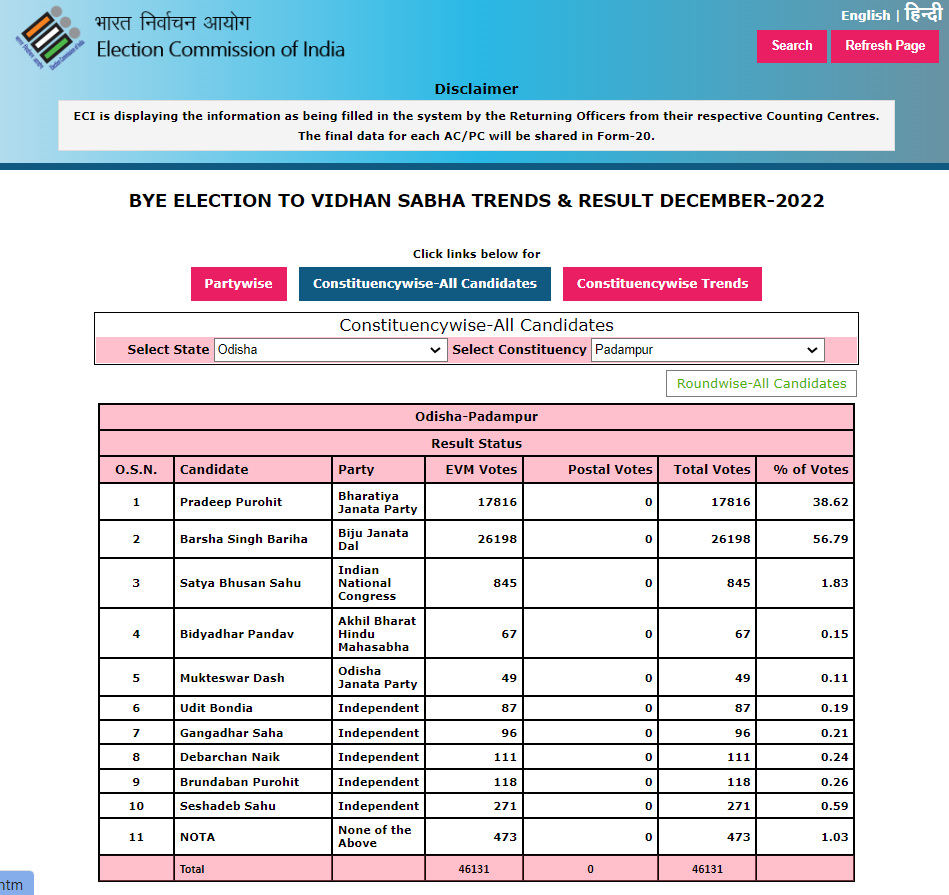
Task: Open the Roundwise-All Candidates link
Action: (x=761, y=384)
